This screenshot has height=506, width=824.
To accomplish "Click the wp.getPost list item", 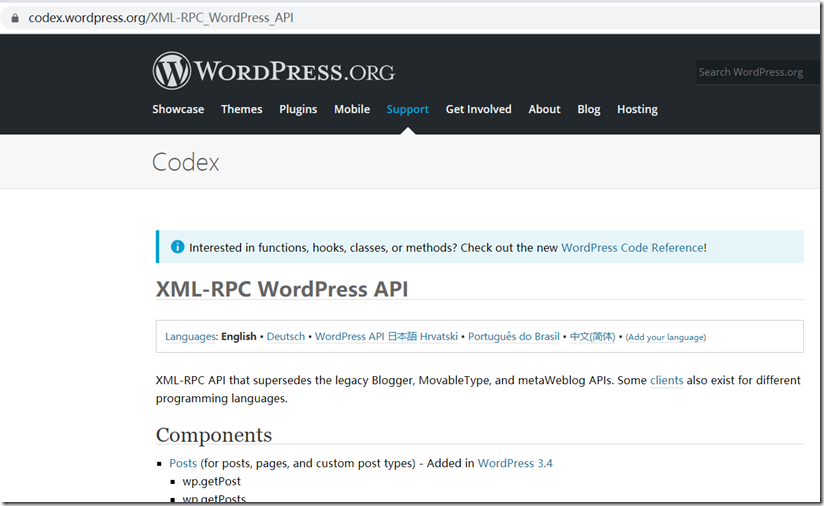I will pyautogui.click(x=211, y=481).
